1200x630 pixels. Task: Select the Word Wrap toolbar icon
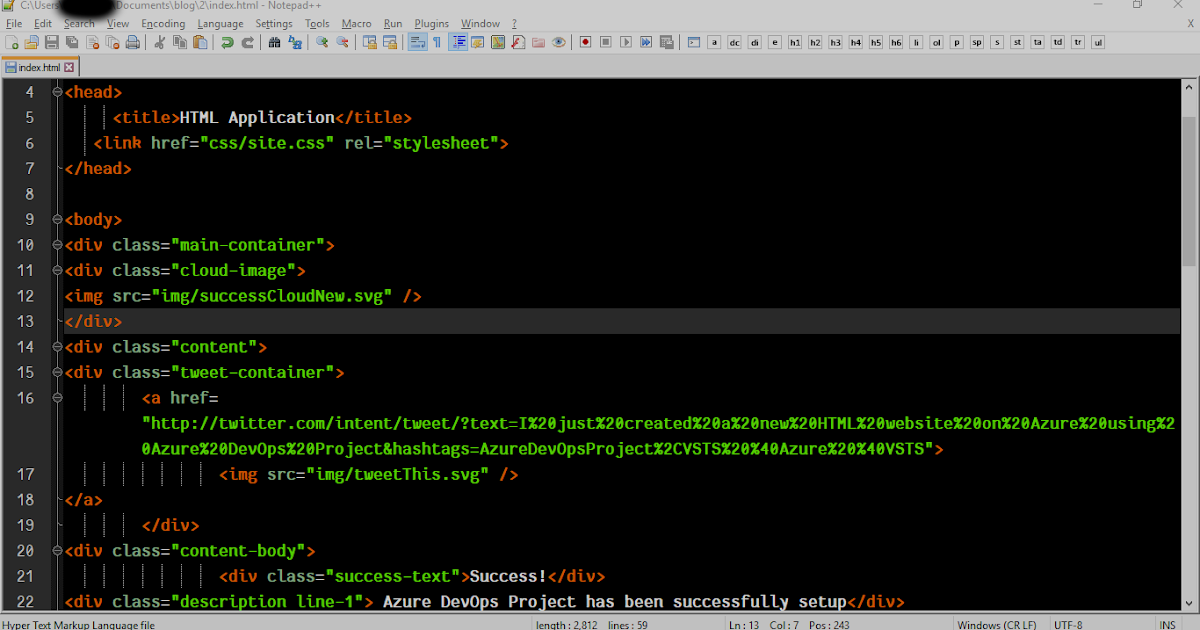[418, 42]
